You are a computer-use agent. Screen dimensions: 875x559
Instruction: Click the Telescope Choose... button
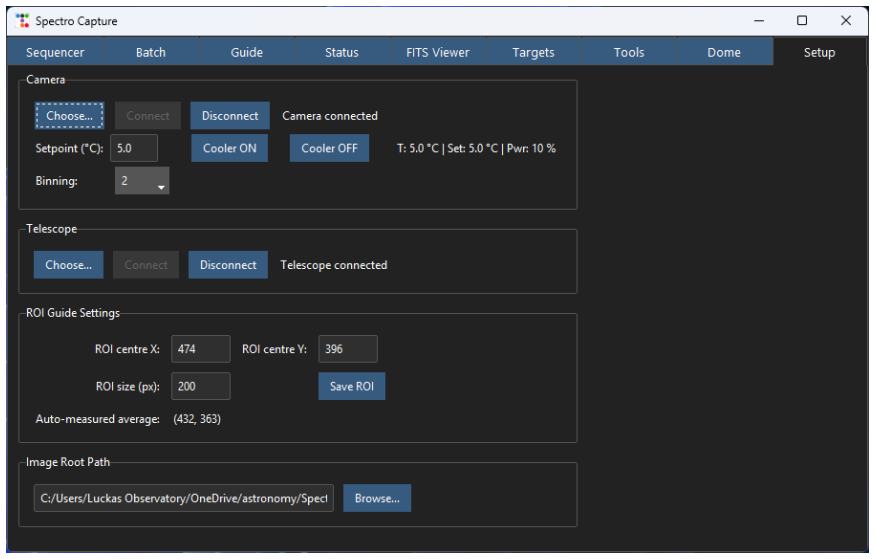[x=69, y=265]
